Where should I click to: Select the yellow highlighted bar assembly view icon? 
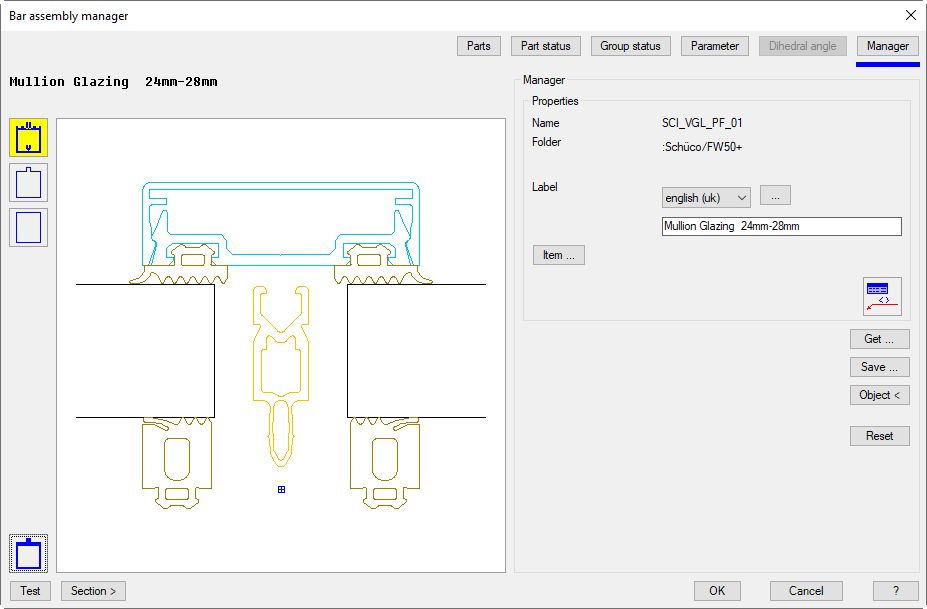(x=28, y=137)
